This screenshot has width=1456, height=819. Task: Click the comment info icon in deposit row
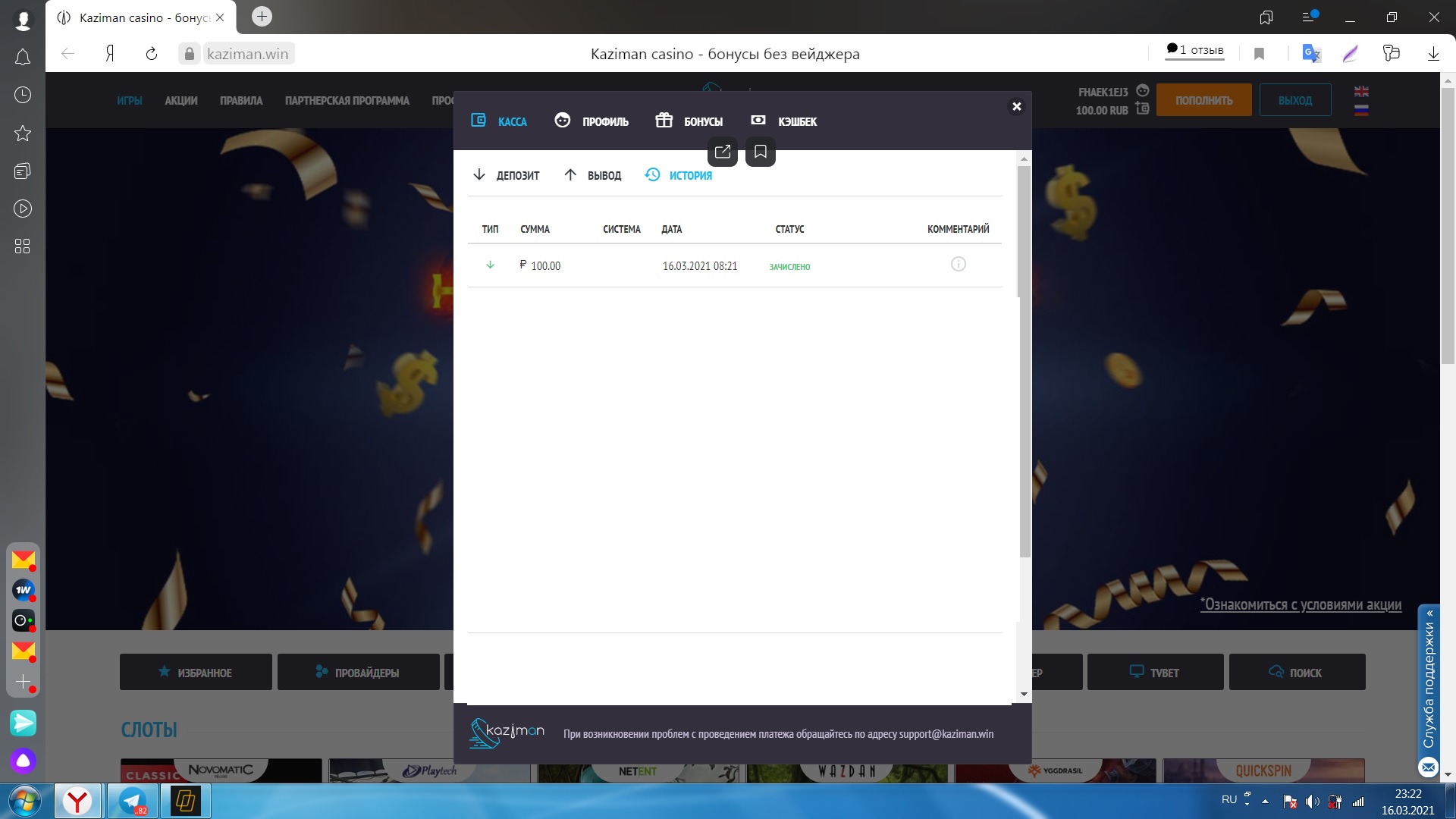[x=958, y=265]
